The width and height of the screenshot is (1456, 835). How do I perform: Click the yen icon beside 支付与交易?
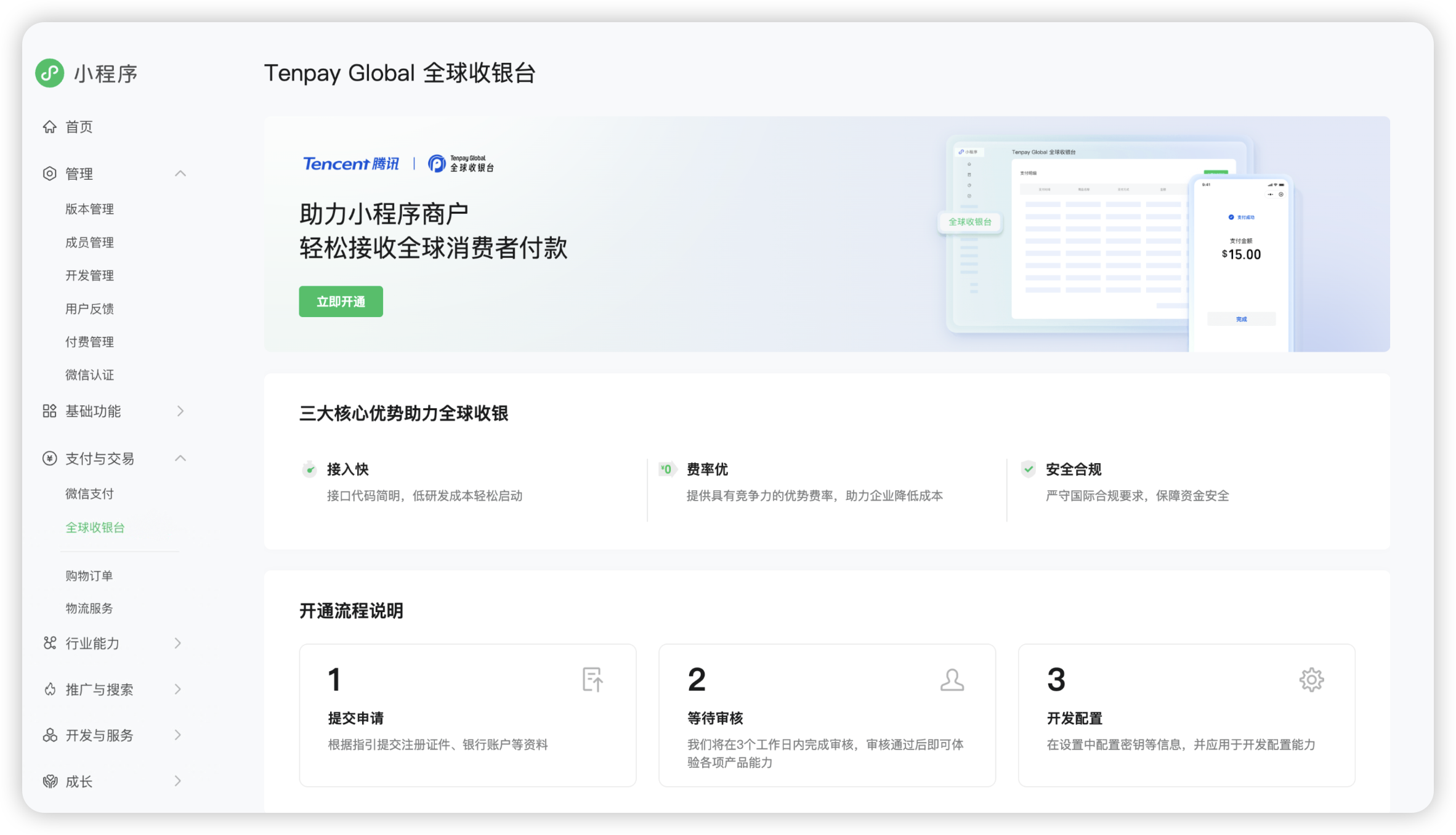pyautogui.click(x=49, y=458)
